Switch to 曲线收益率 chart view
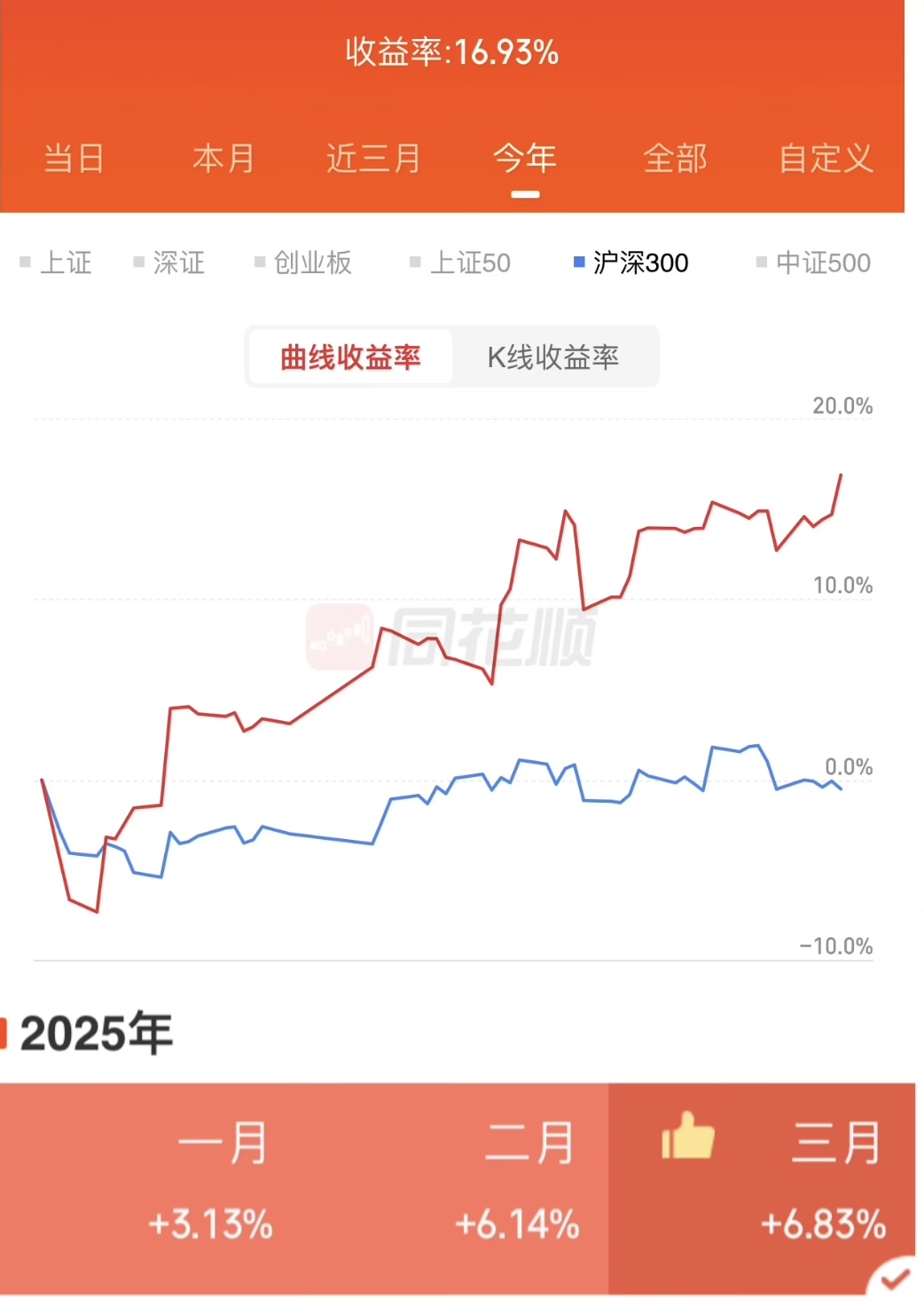The height and width of the screenshot is (1302, 924). coord(350,357)
